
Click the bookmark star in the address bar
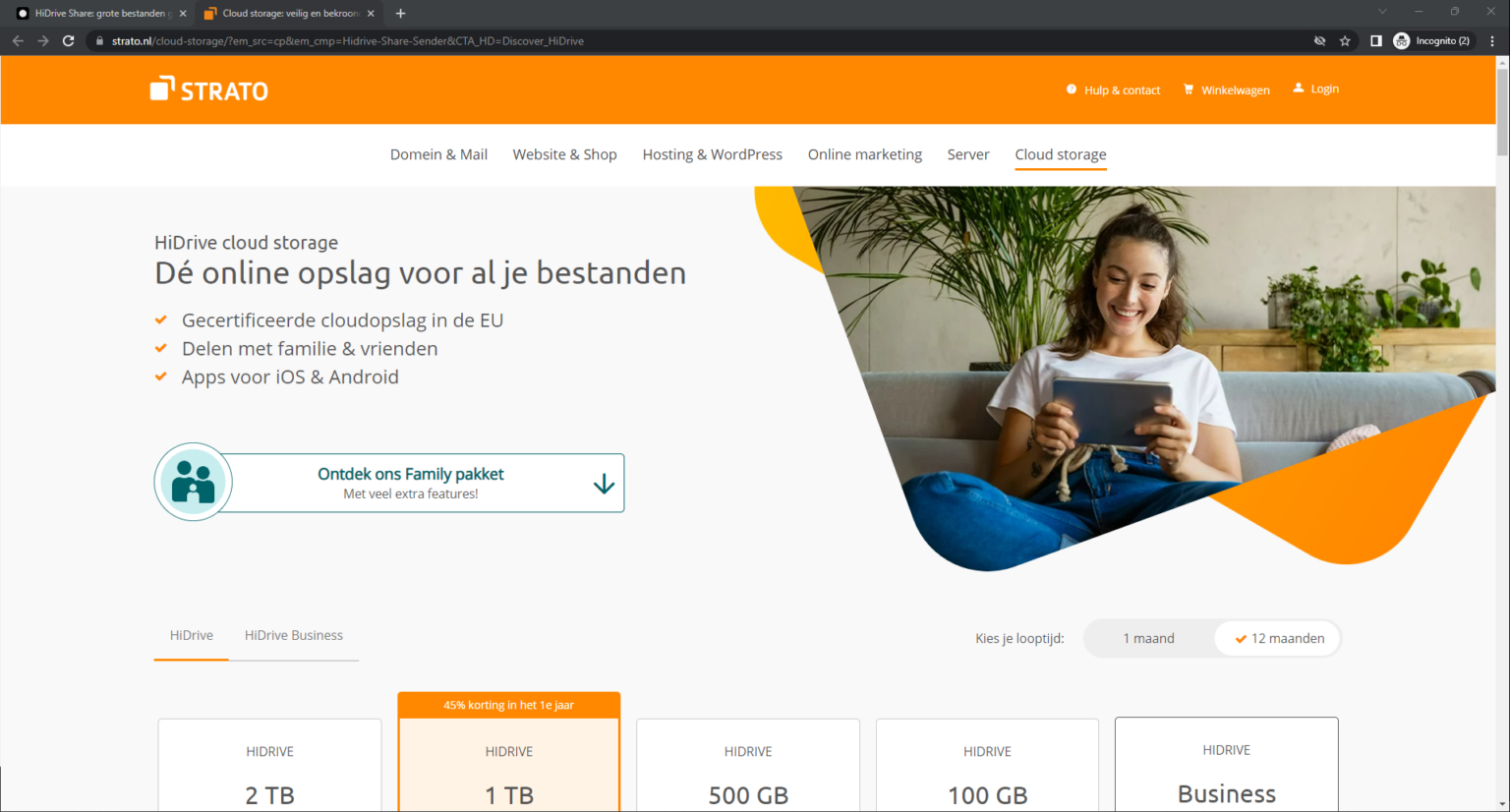(x=1347, y=40)
